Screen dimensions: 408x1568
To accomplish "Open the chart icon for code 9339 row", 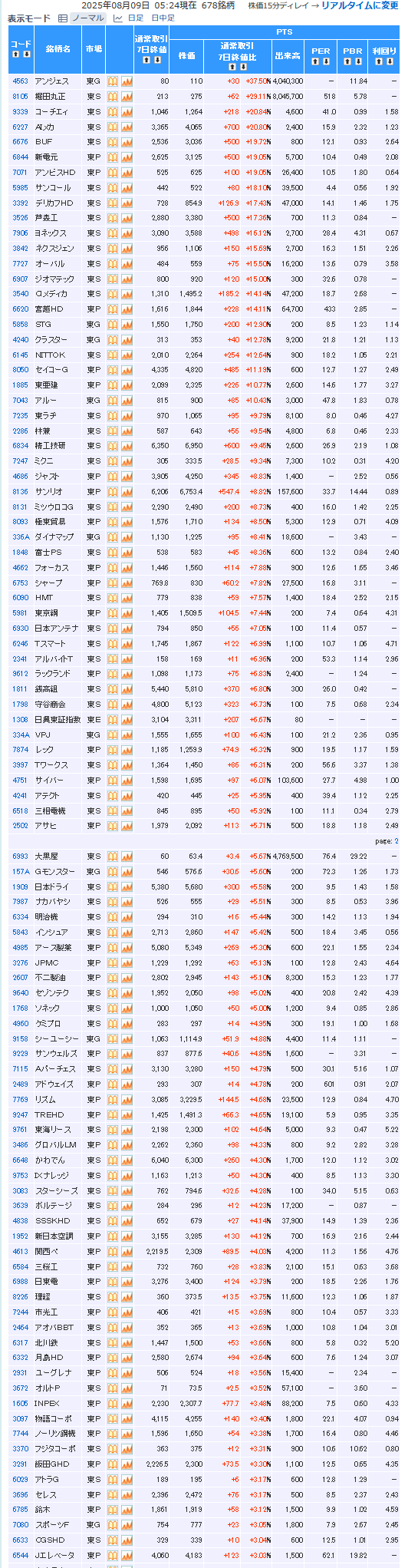I will (127, 112).
